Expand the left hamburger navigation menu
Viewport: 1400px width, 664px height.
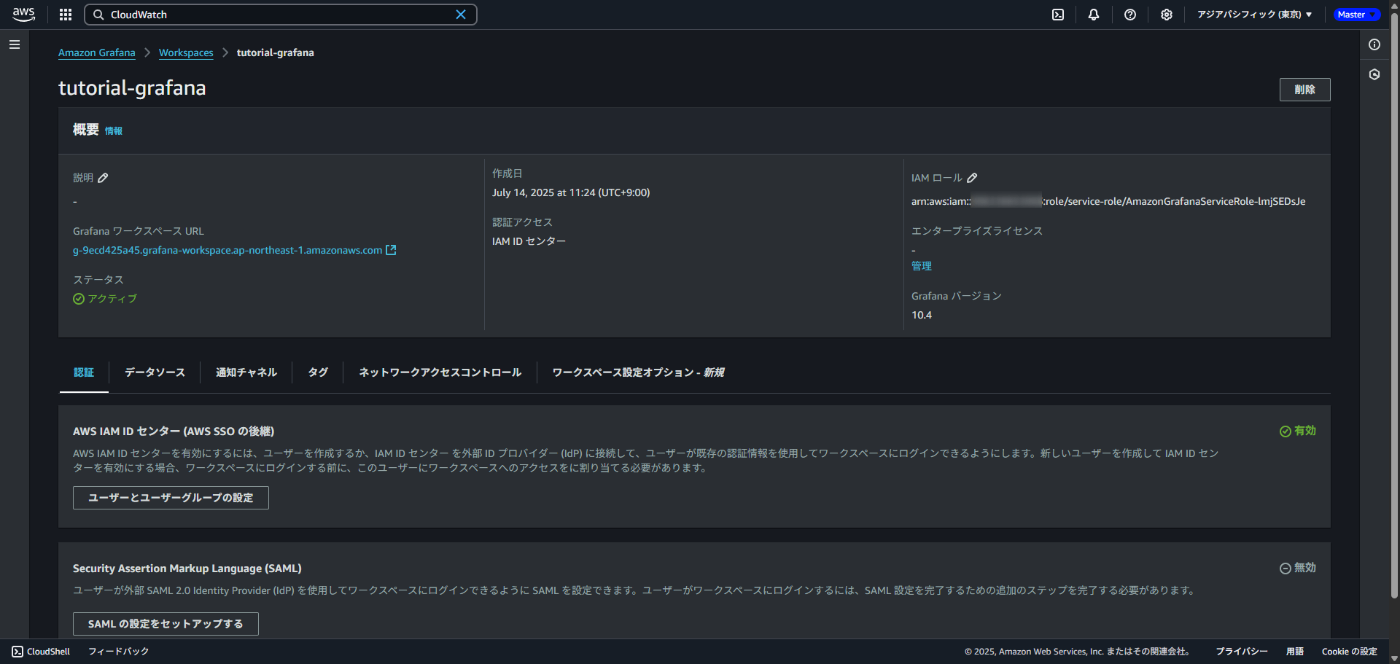coord(14,45)
